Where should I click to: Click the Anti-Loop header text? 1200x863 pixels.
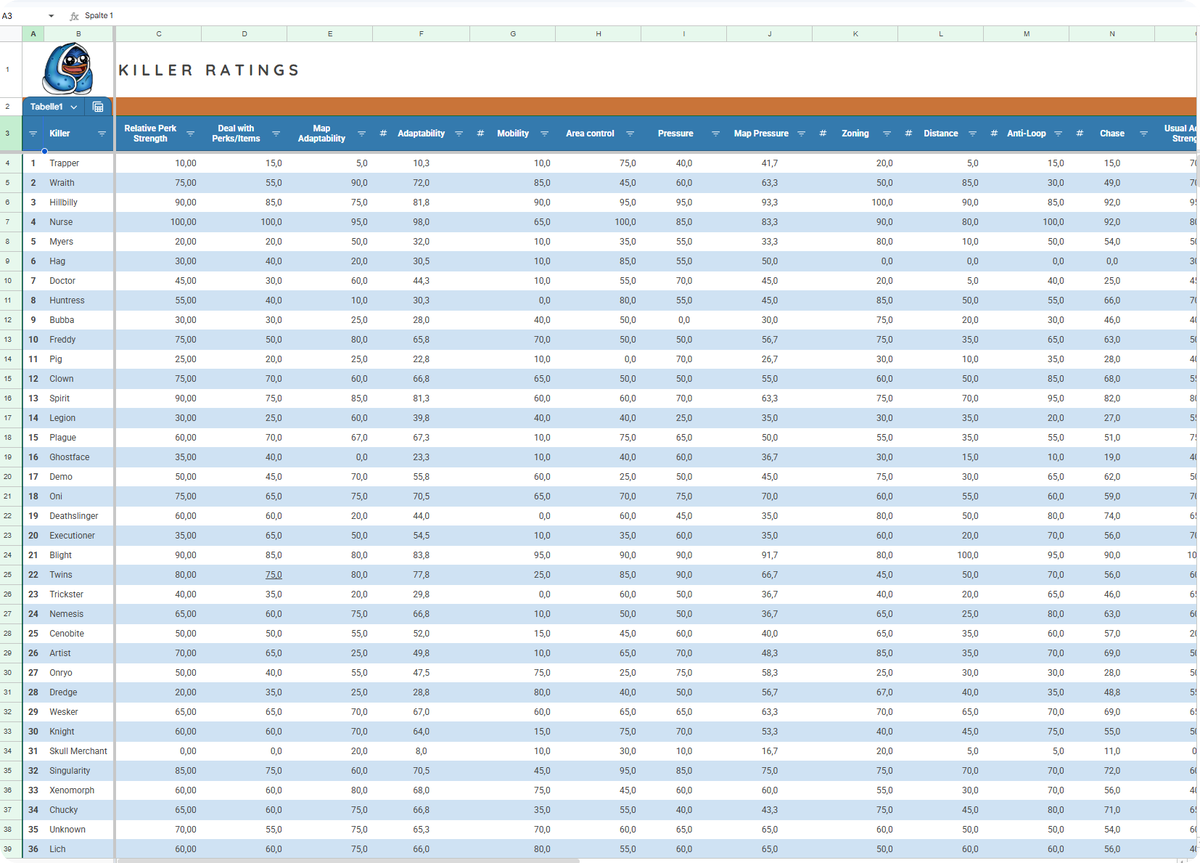pos(1026,133)
